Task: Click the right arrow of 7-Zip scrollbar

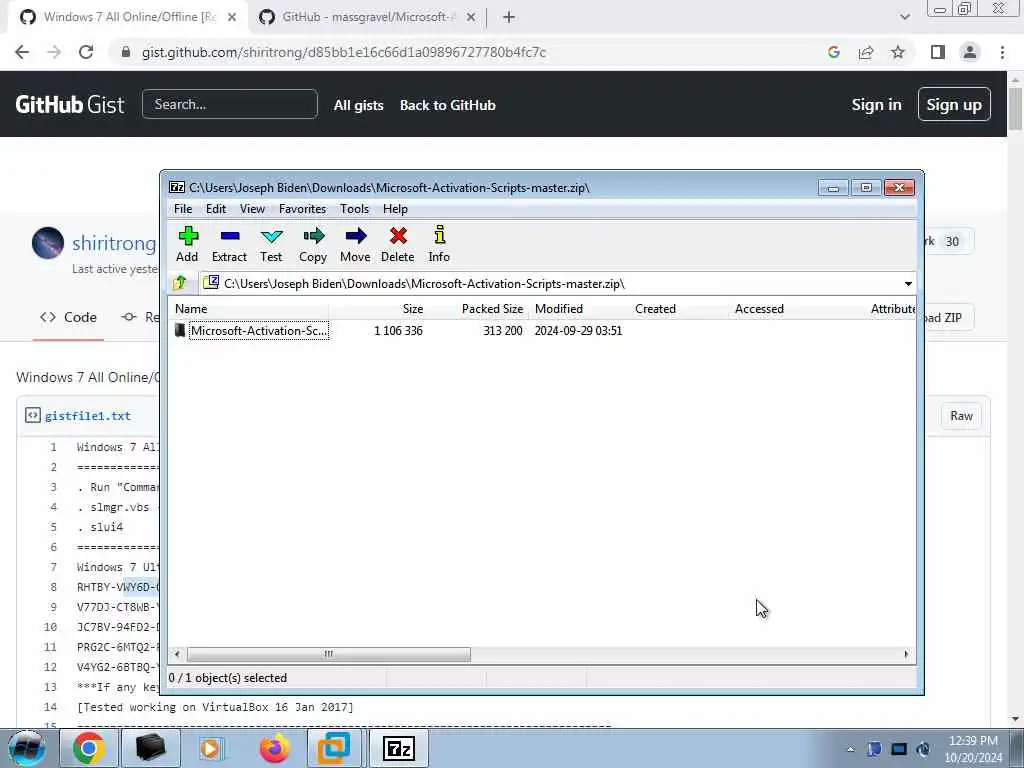Action: coord(906,654)
